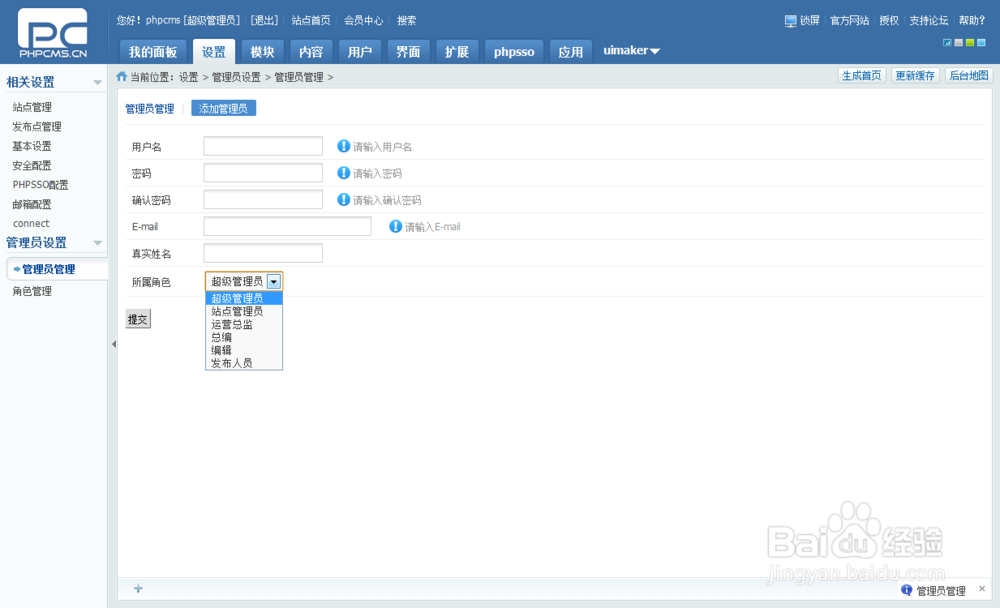Open 后台地图 in the top right
This screenshot has width=1000, height=608.
point(966,75)
